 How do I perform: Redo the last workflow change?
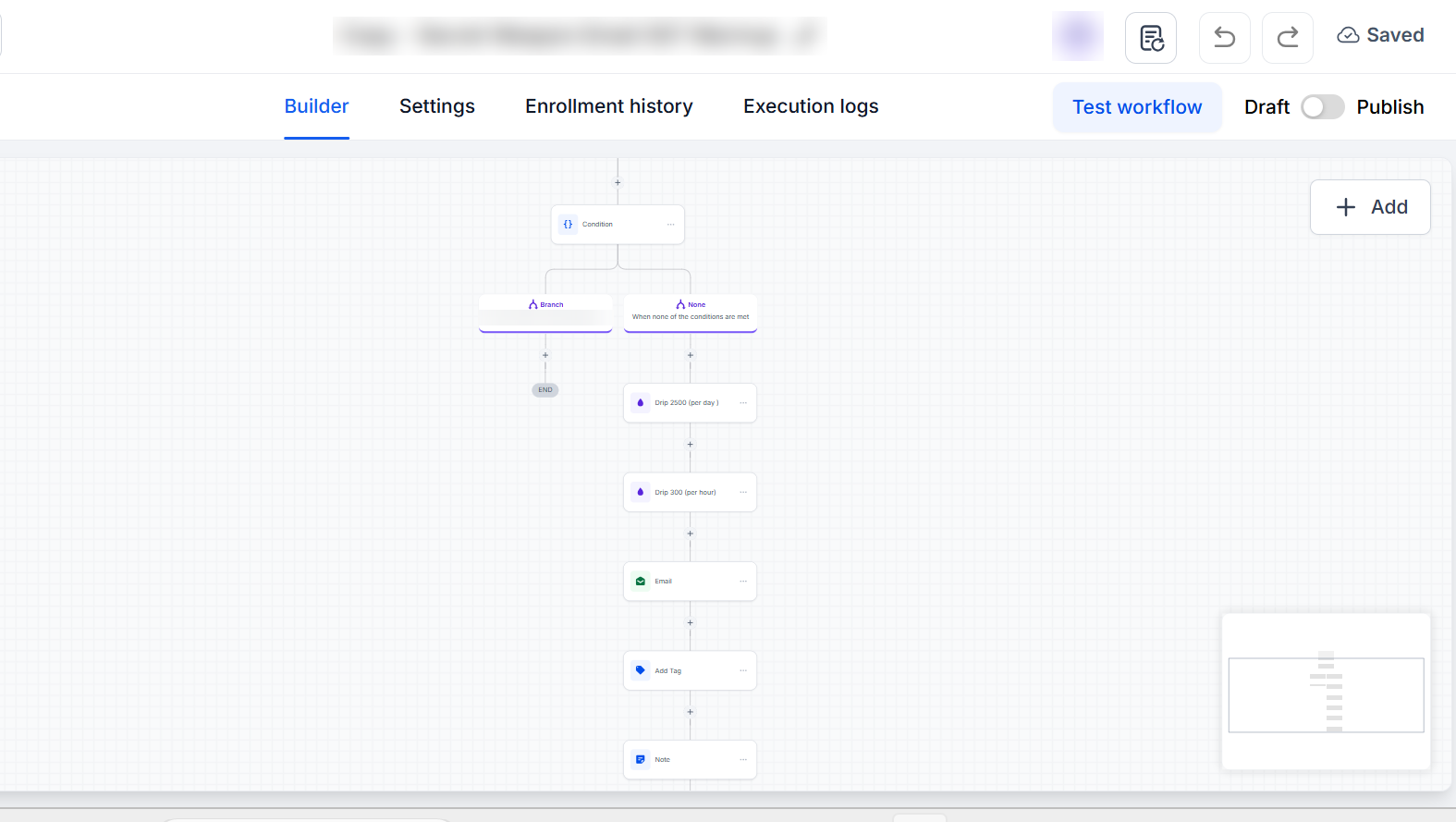pos(1288,38)
